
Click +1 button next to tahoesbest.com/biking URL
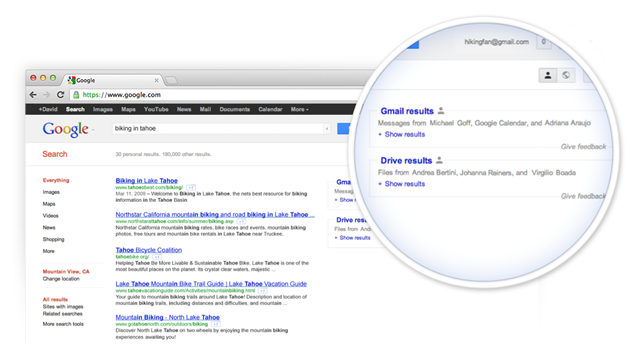tap(191, 187)
